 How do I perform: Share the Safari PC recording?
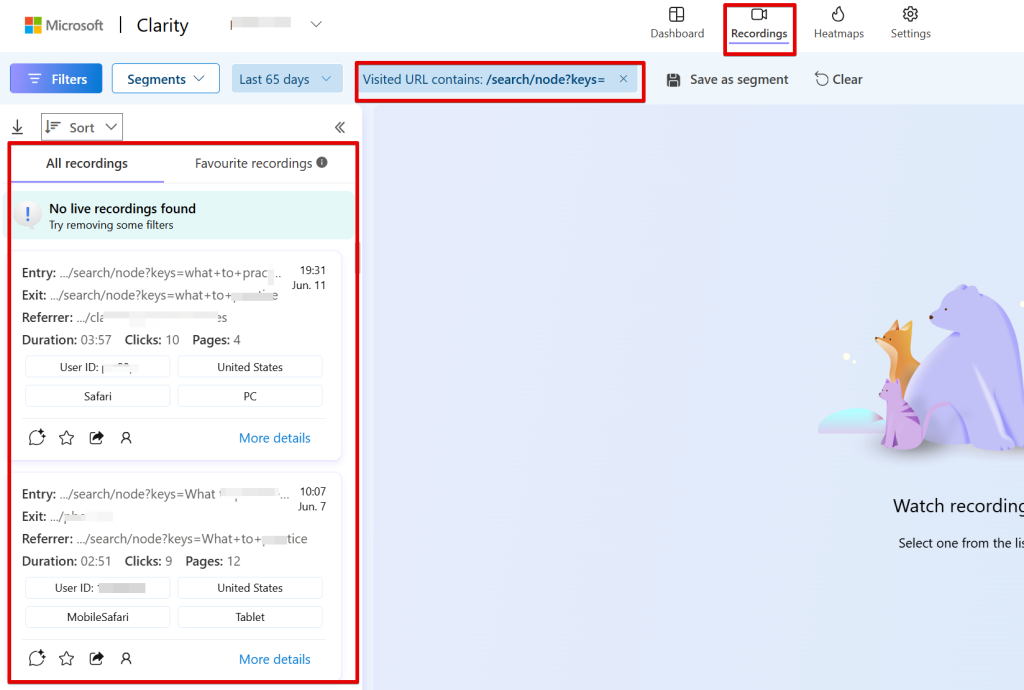click(x=97, y=437)
